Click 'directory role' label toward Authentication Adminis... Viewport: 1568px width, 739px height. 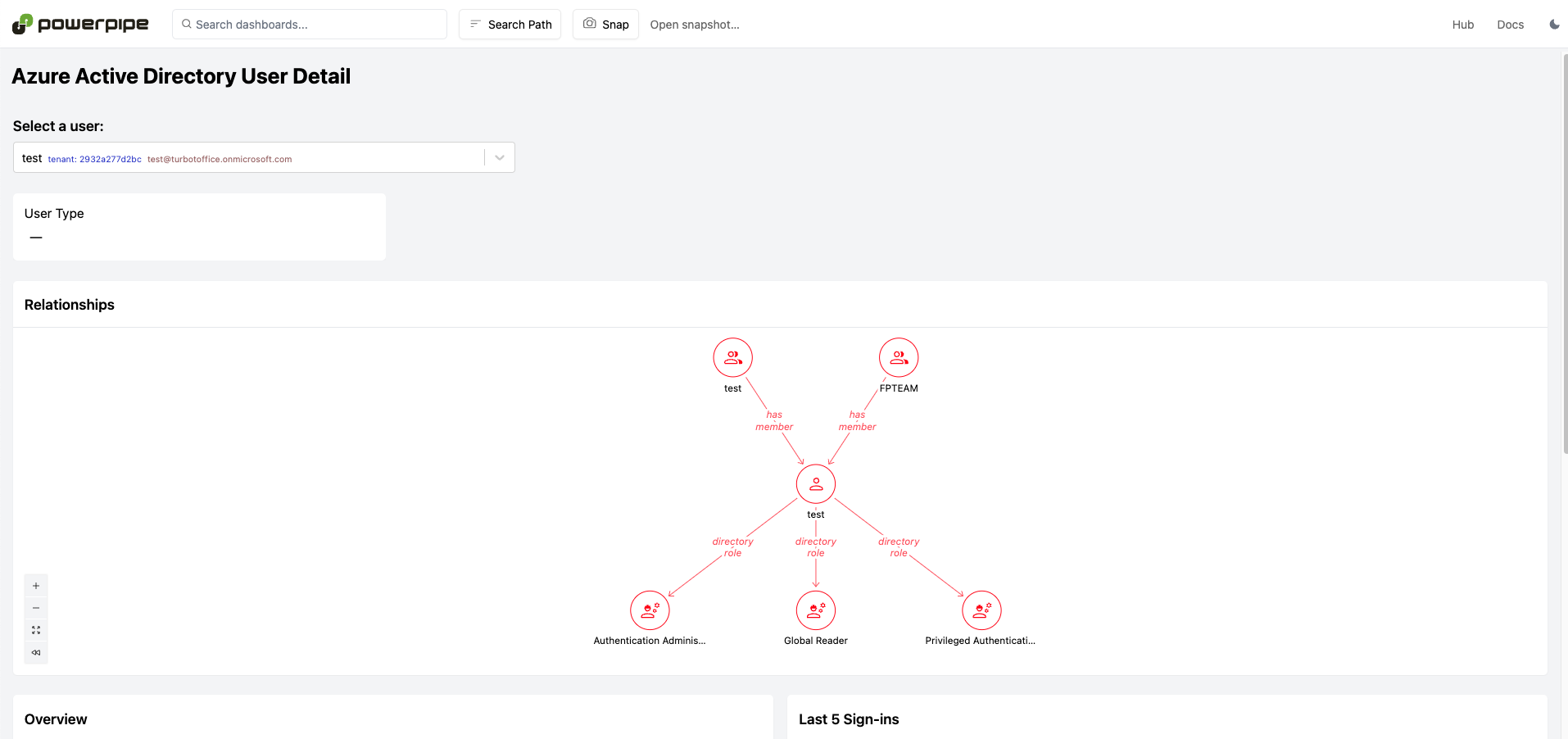tap(732, 547)
